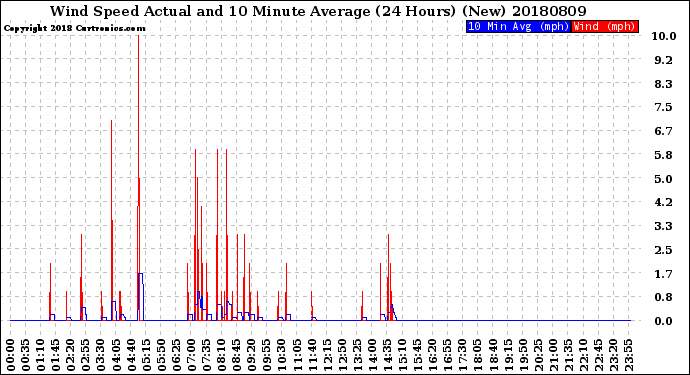
Task: Click the 10:30 time axis label
Action: click(282, 355)
